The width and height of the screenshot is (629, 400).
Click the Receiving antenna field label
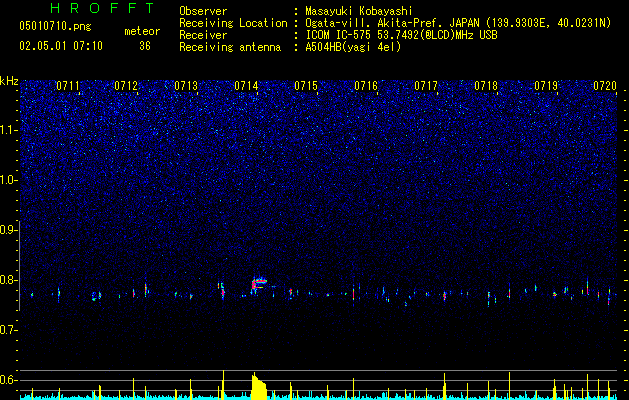(230, 47)
